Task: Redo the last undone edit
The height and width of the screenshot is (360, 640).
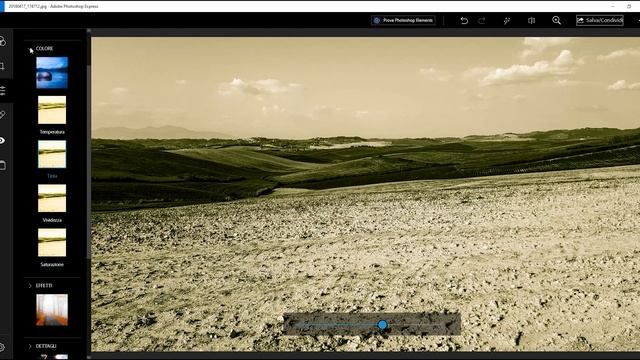Action: (x=482, y=20)
